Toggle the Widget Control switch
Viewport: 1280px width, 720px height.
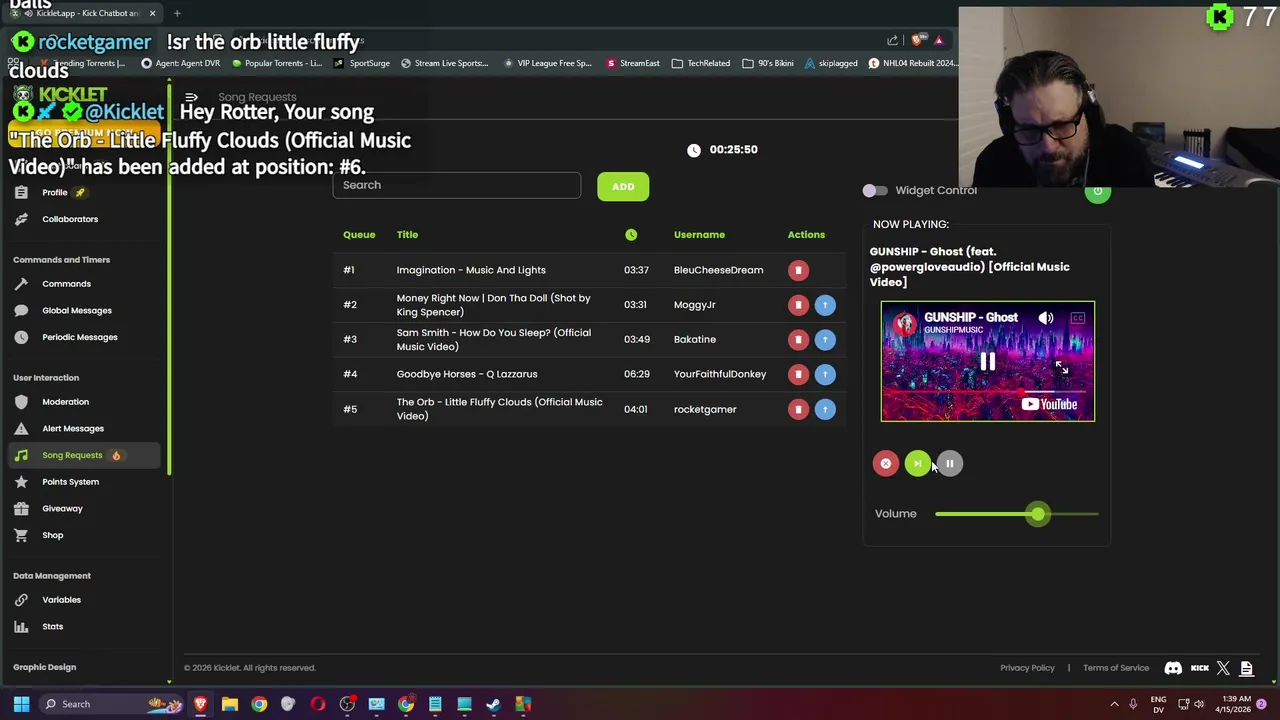click(x=875, y=191)
